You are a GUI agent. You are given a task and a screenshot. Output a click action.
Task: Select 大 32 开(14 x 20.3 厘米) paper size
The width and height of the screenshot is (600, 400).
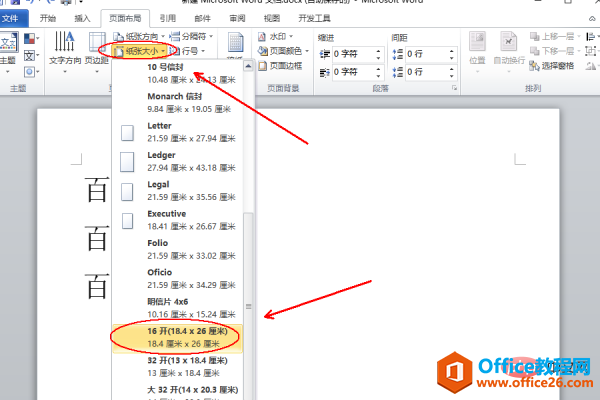click(x=178, y=391)
